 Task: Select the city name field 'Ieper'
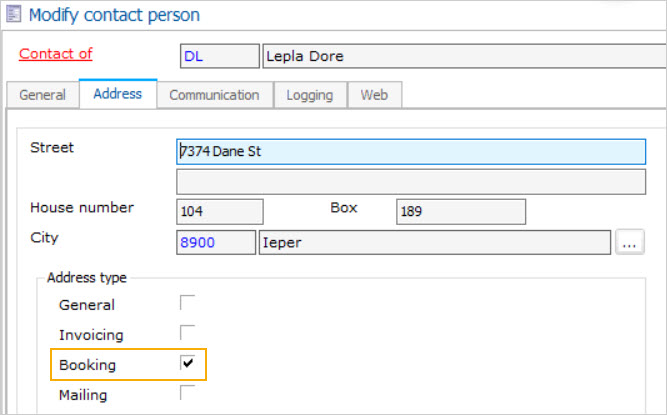click(x=434, y=242)
